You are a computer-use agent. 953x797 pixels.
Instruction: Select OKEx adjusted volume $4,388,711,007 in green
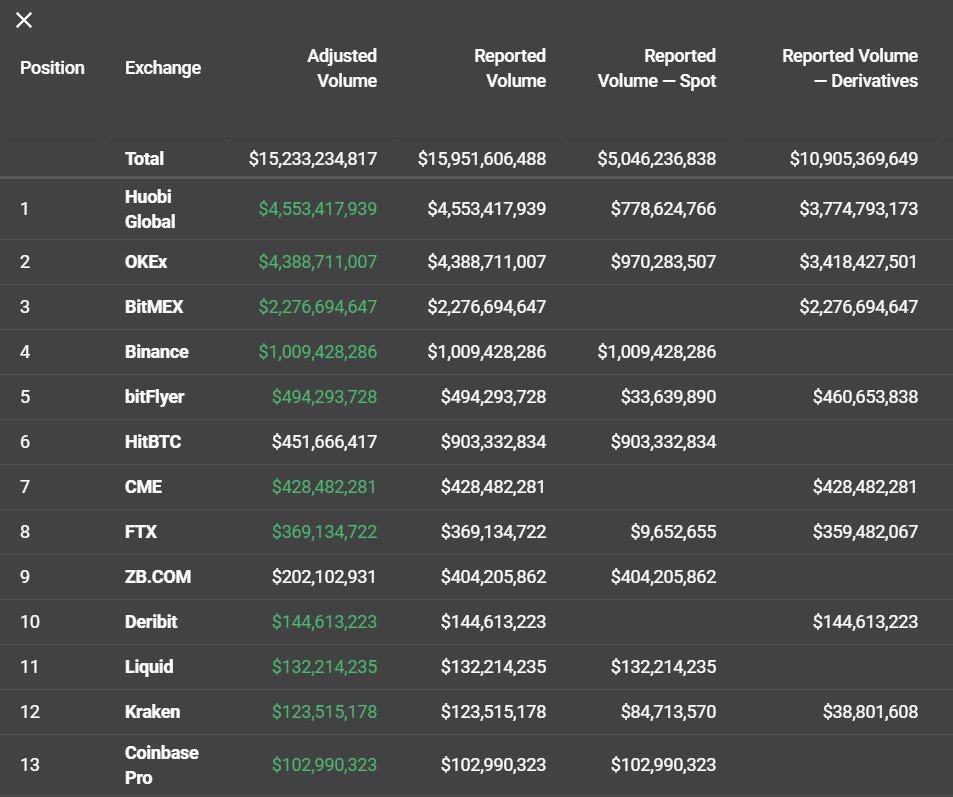(318, 262)
